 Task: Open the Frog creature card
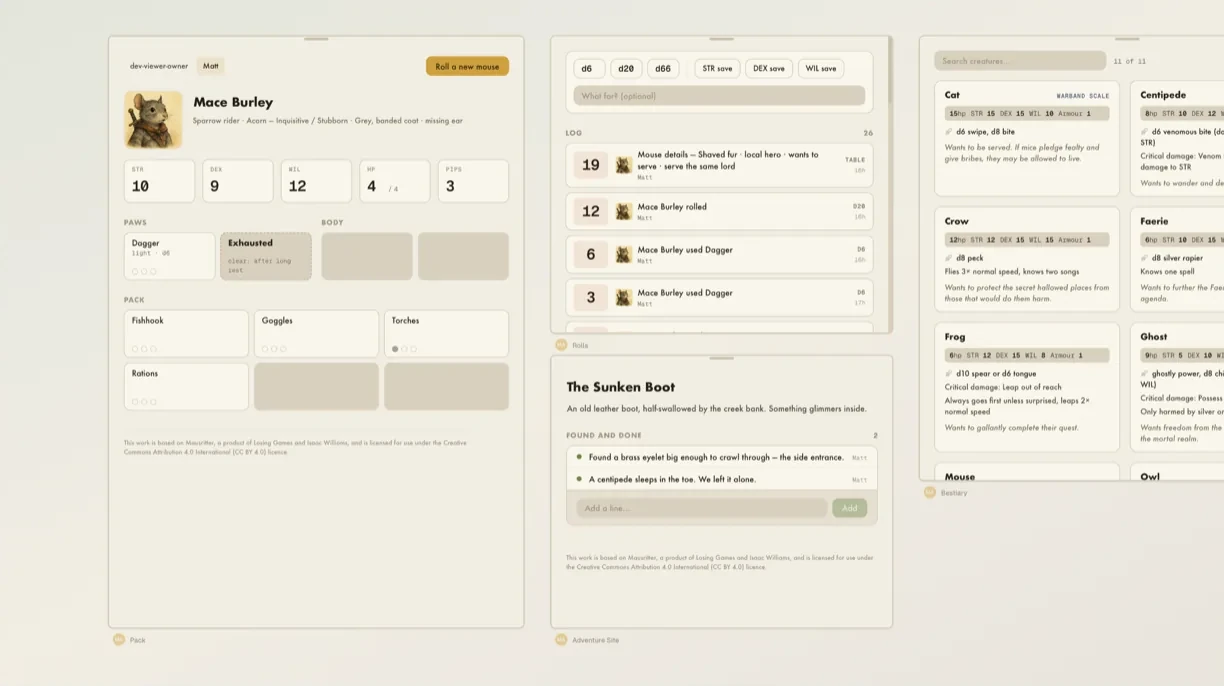pyautogui.click(x=1027, y=387)
